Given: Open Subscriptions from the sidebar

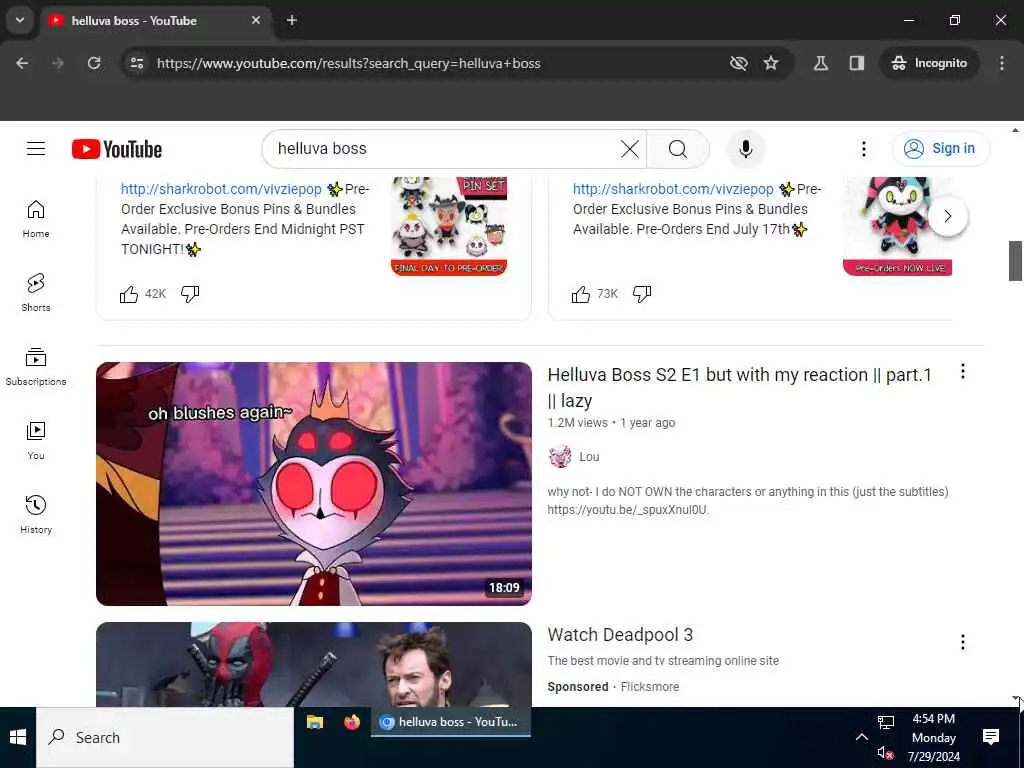Looking at the screenshot, I should coord(36,366).
